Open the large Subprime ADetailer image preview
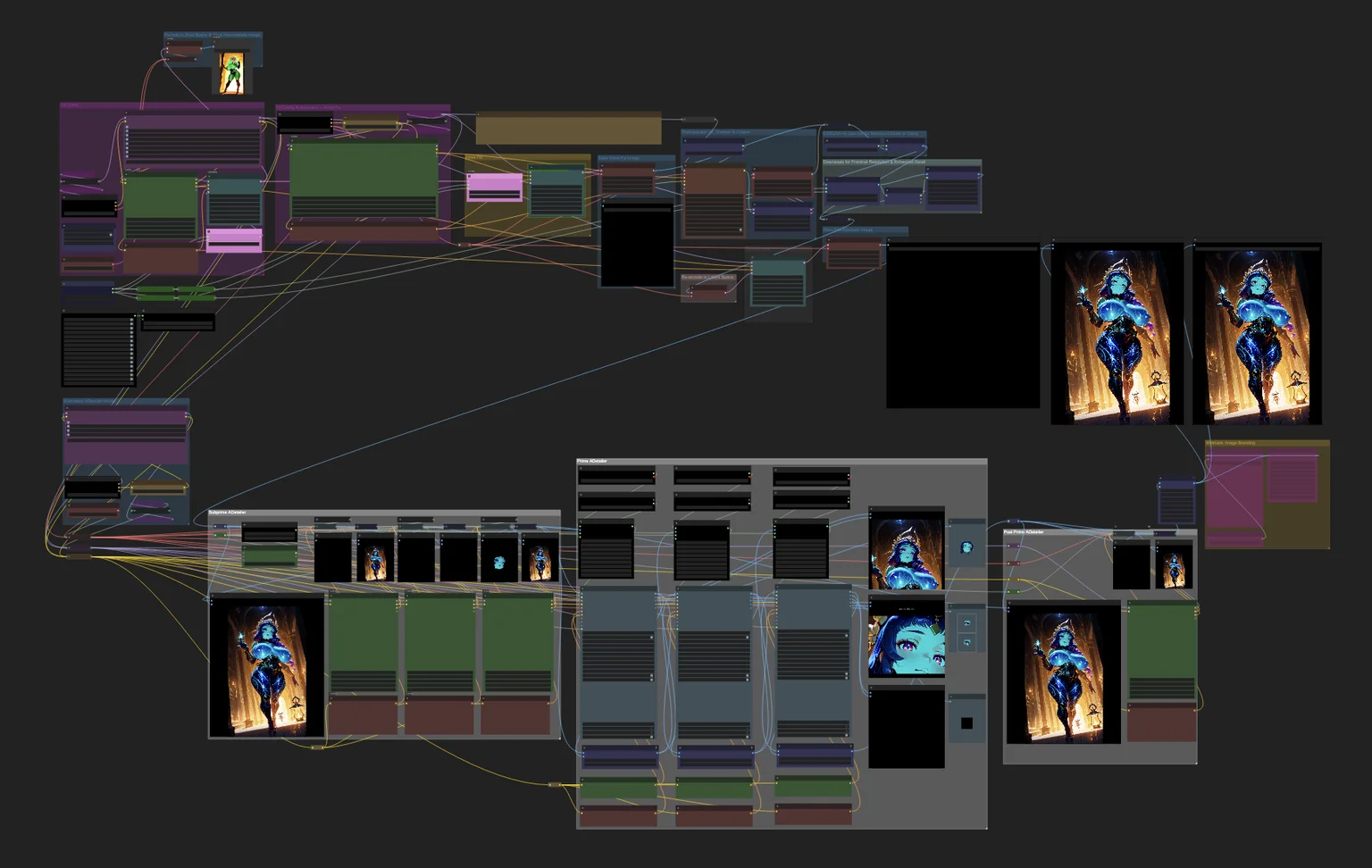 coord(266,668)
